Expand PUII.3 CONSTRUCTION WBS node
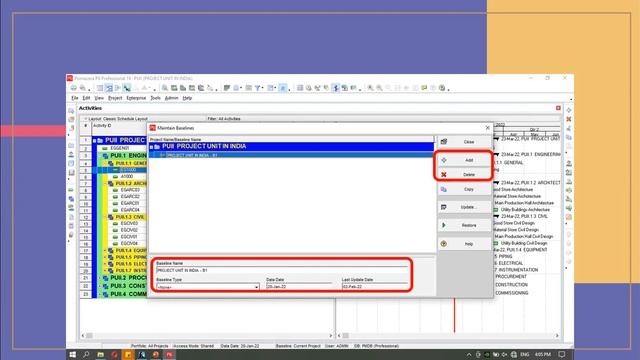The width and height of the screenshot is (640, 360). tap(100, 286)
